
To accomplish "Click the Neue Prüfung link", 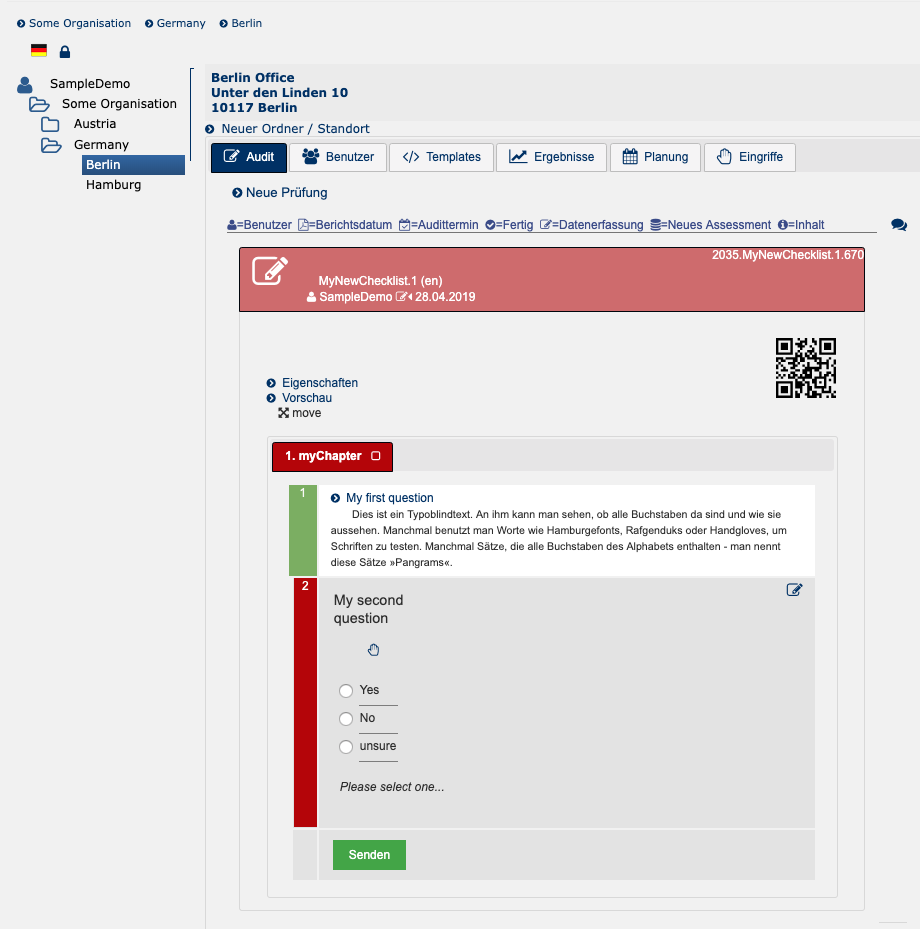I will click(286, 193).
